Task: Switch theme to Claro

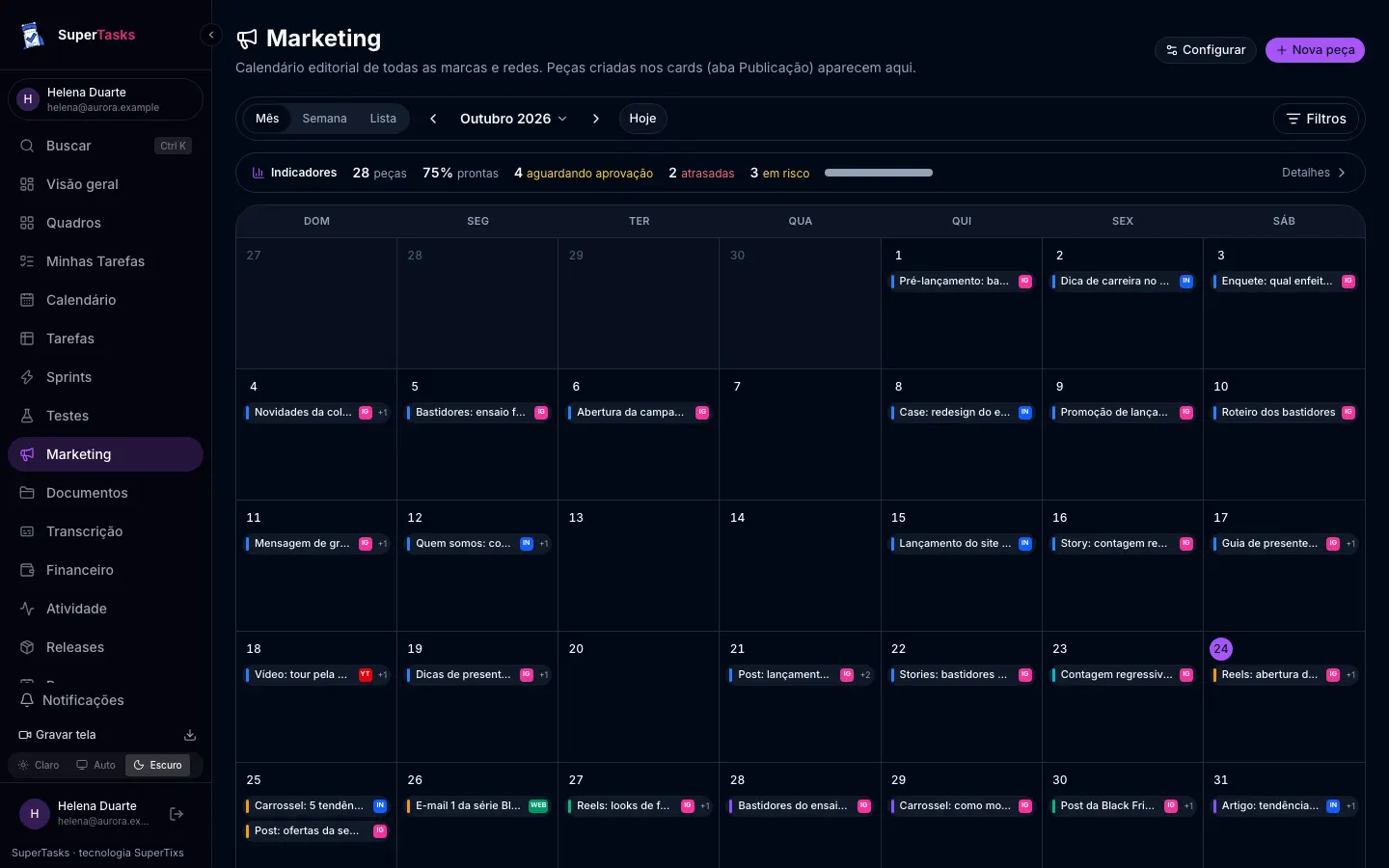Action: (39, 765)
